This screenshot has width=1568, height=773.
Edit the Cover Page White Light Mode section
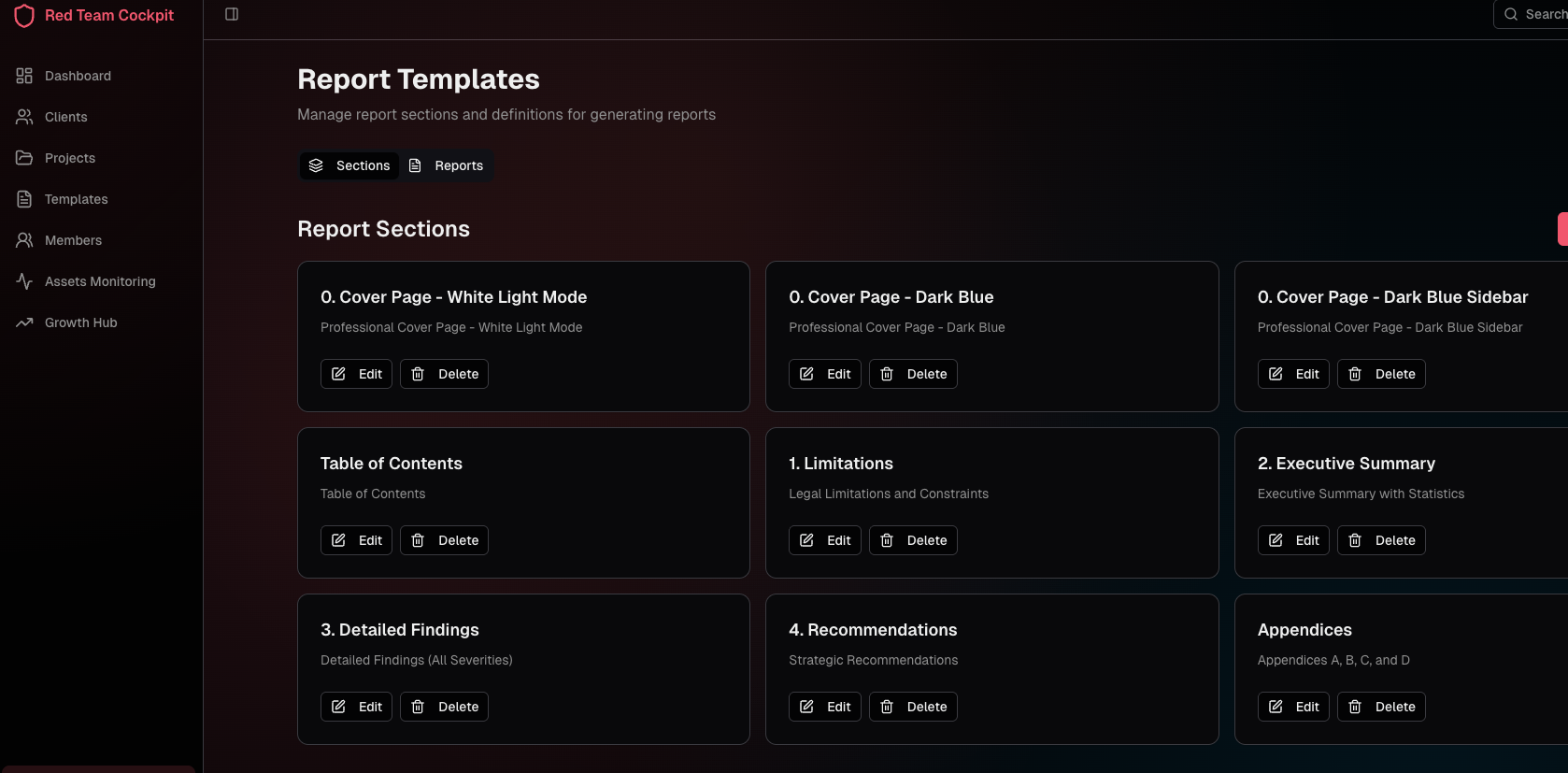point(356,374)
